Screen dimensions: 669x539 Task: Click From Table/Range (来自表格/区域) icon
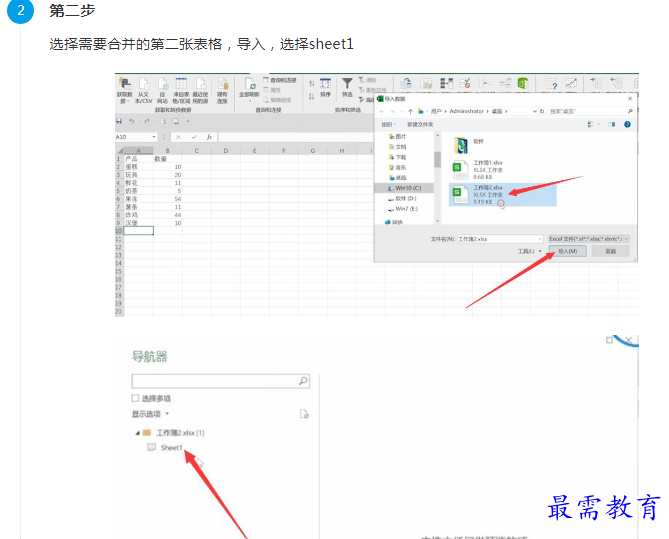[x=181, y=90]
